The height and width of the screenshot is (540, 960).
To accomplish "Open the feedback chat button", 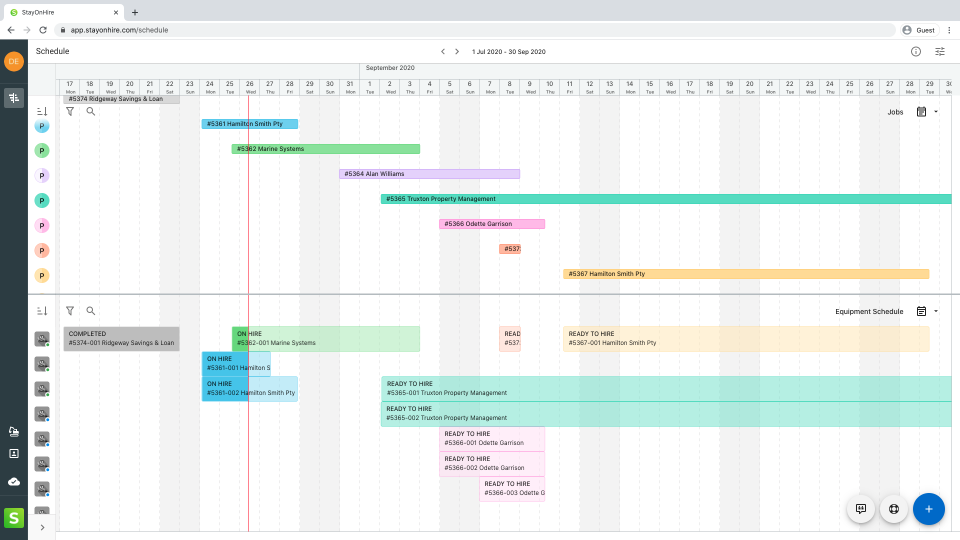I will pyautogui.click(x=861, y=509).
